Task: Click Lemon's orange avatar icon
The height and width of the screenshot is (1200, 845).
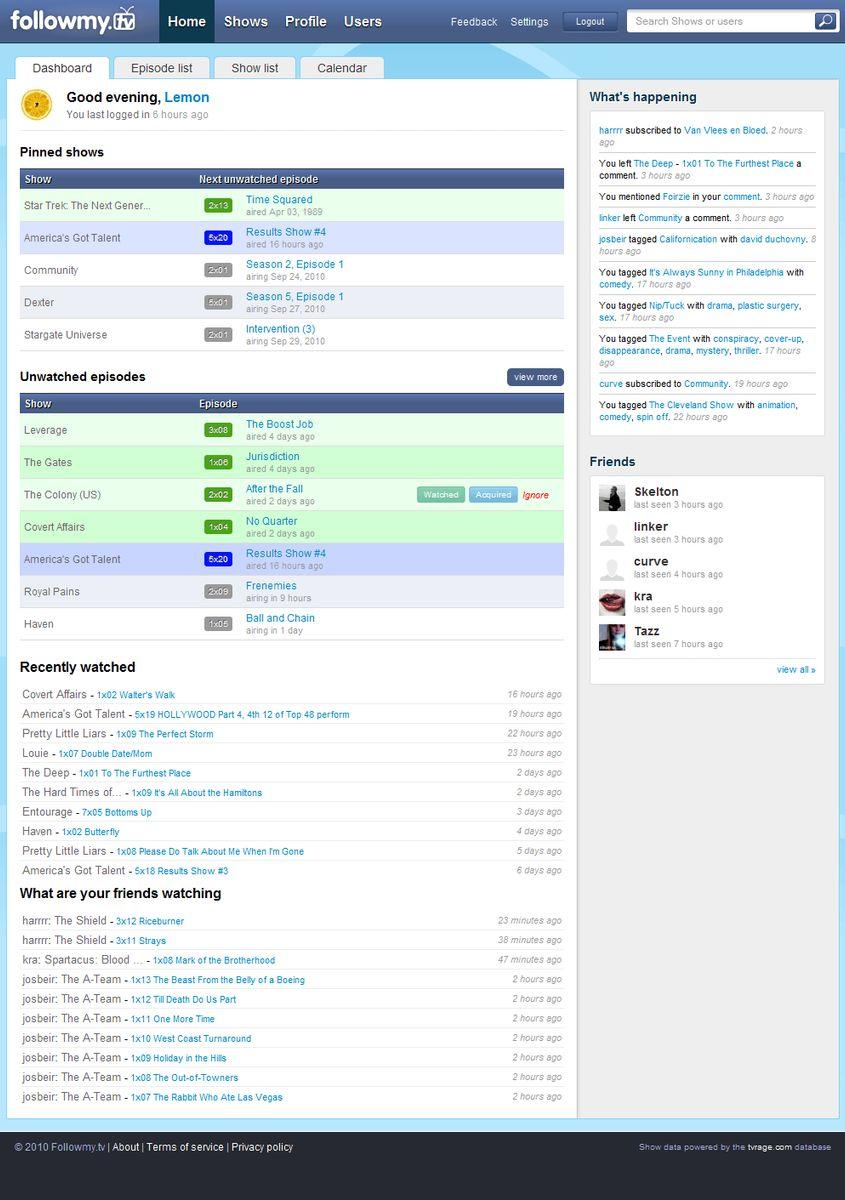Action: pos(37,104)
